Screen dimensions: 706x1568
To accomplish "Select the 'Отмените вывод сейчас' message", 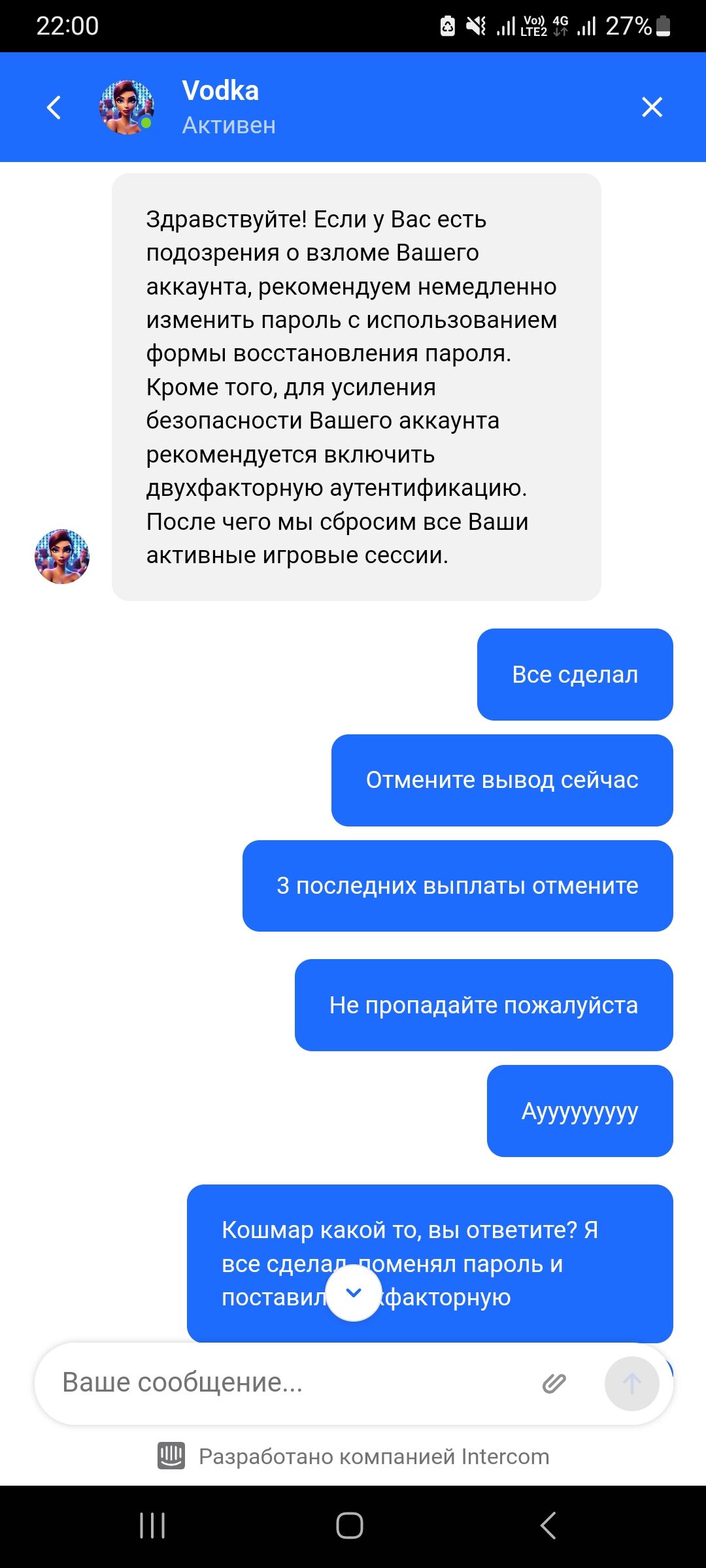I will pos(502,780).
